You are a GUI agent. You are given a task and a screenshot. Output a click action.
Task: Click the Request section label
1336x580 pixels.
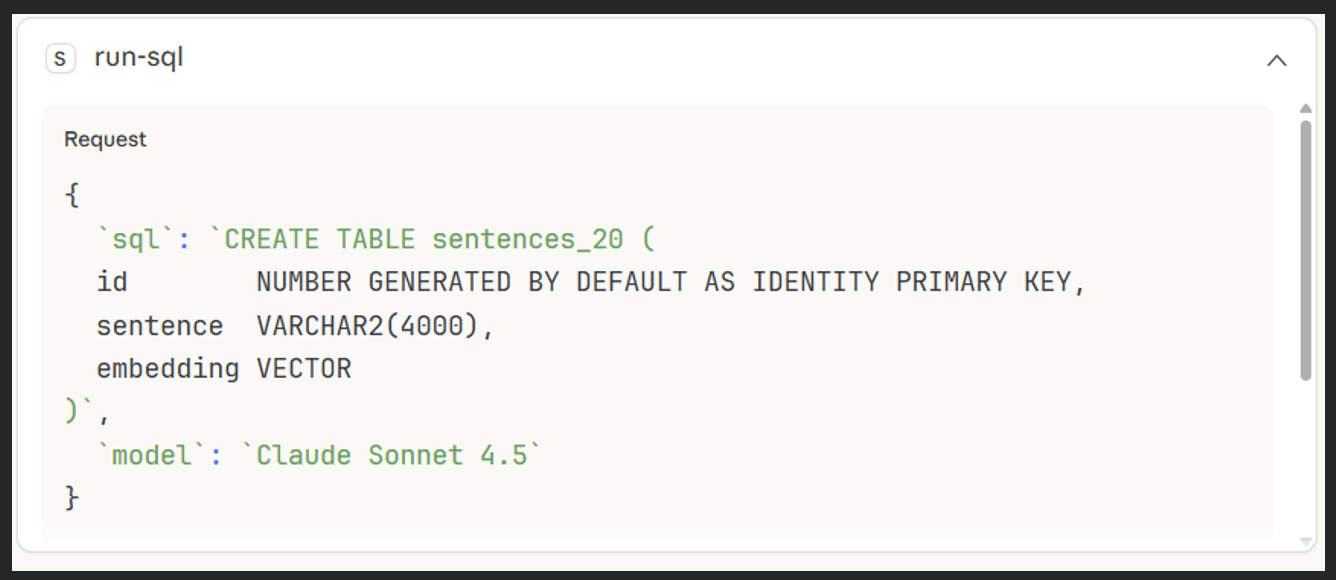[105, 139]
